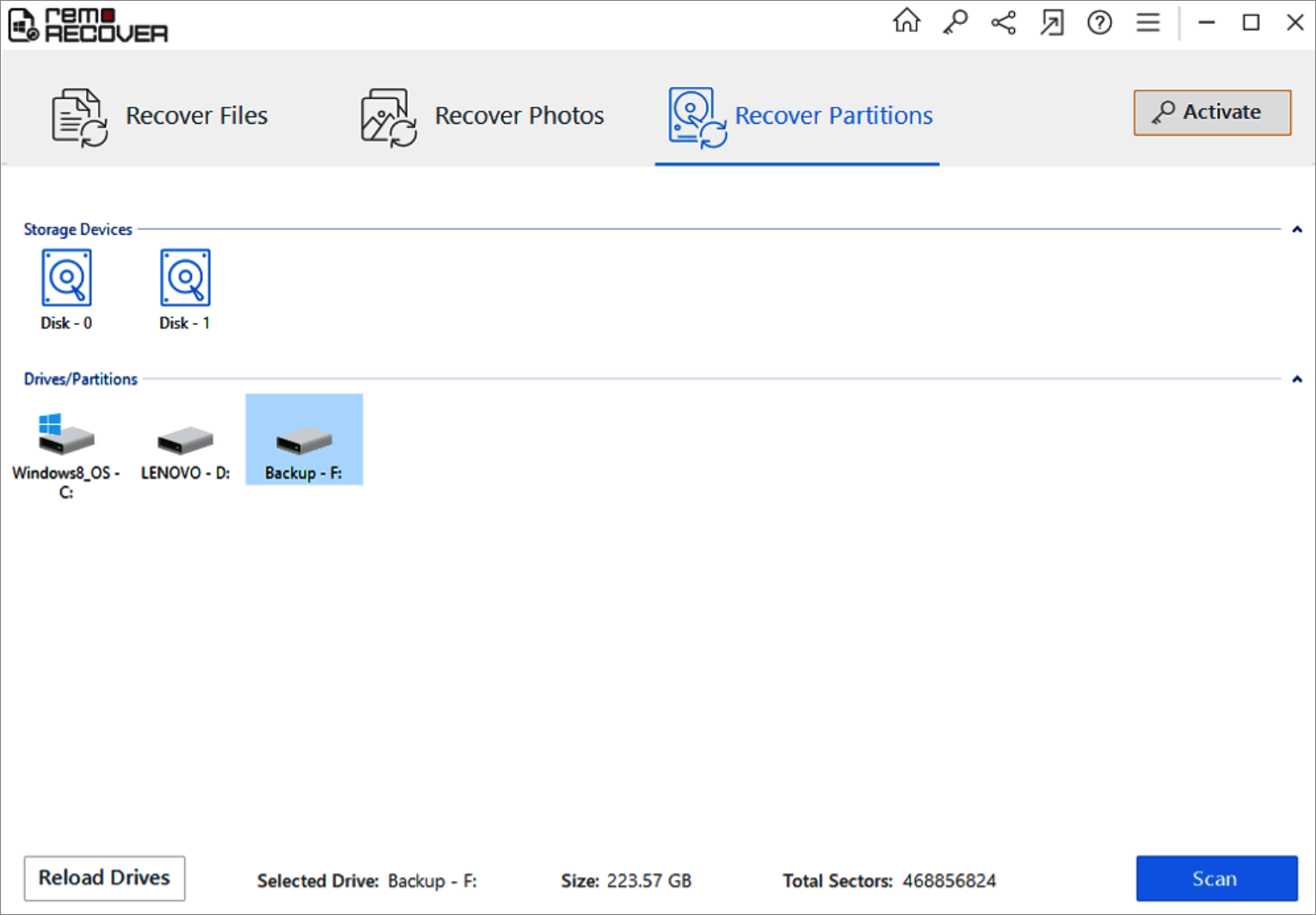Viewport: 1316px width, 915px height.
Task: Open the help question mark icon
Action: tap(1099, 22)
